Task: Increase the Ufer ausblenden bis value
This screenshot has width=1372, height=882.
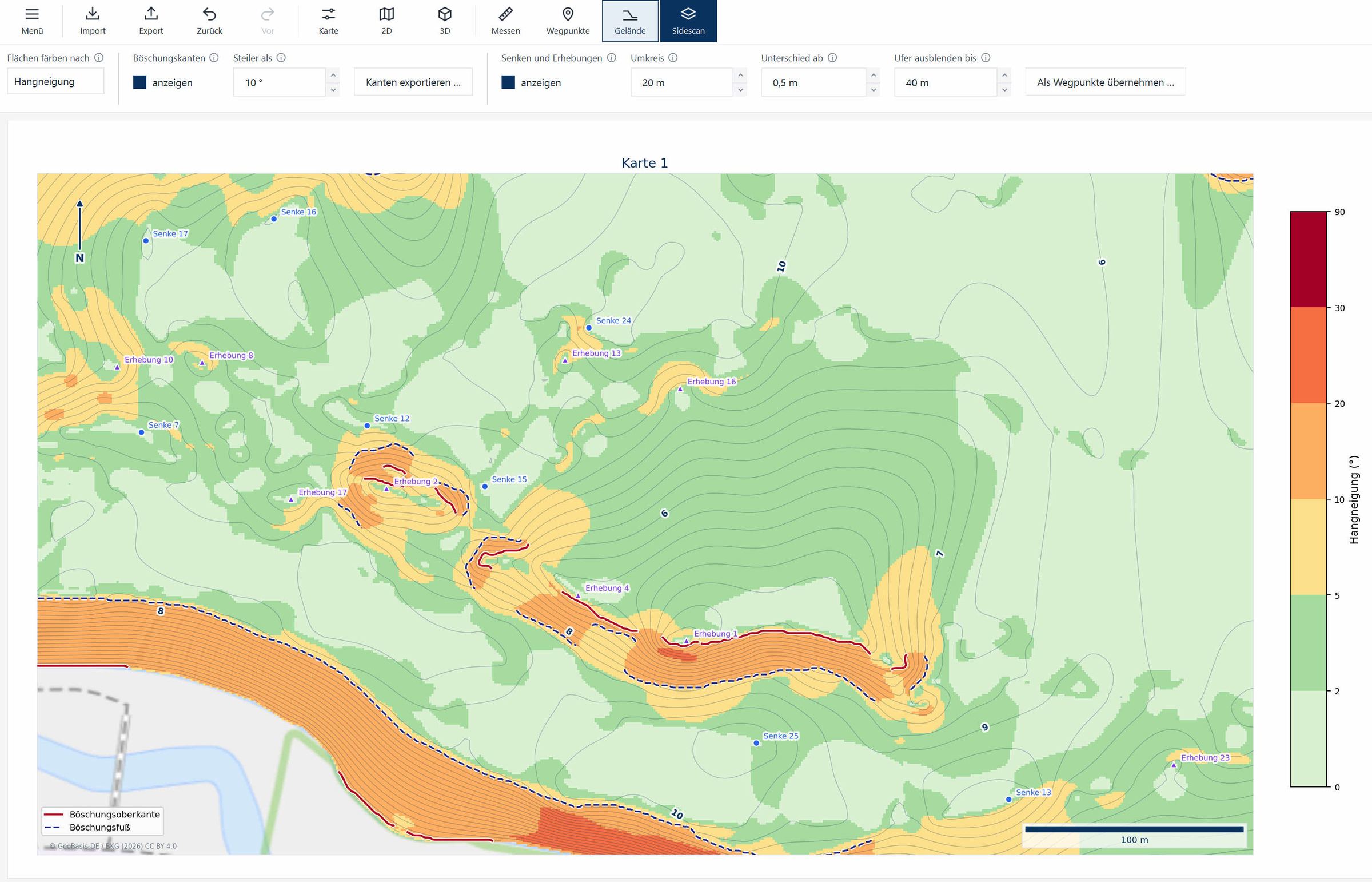Action: [1004, 76]
